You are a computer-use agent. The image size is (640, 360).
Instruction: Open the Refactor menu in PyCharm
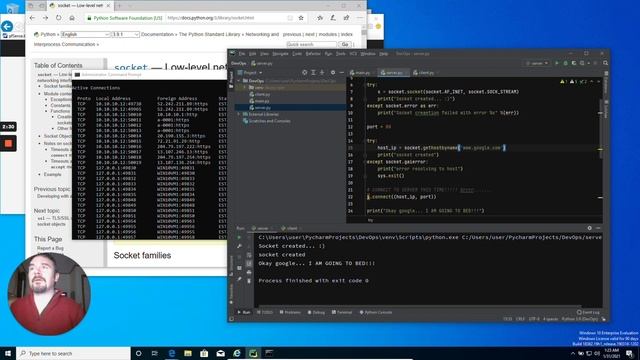coord(313,53)
